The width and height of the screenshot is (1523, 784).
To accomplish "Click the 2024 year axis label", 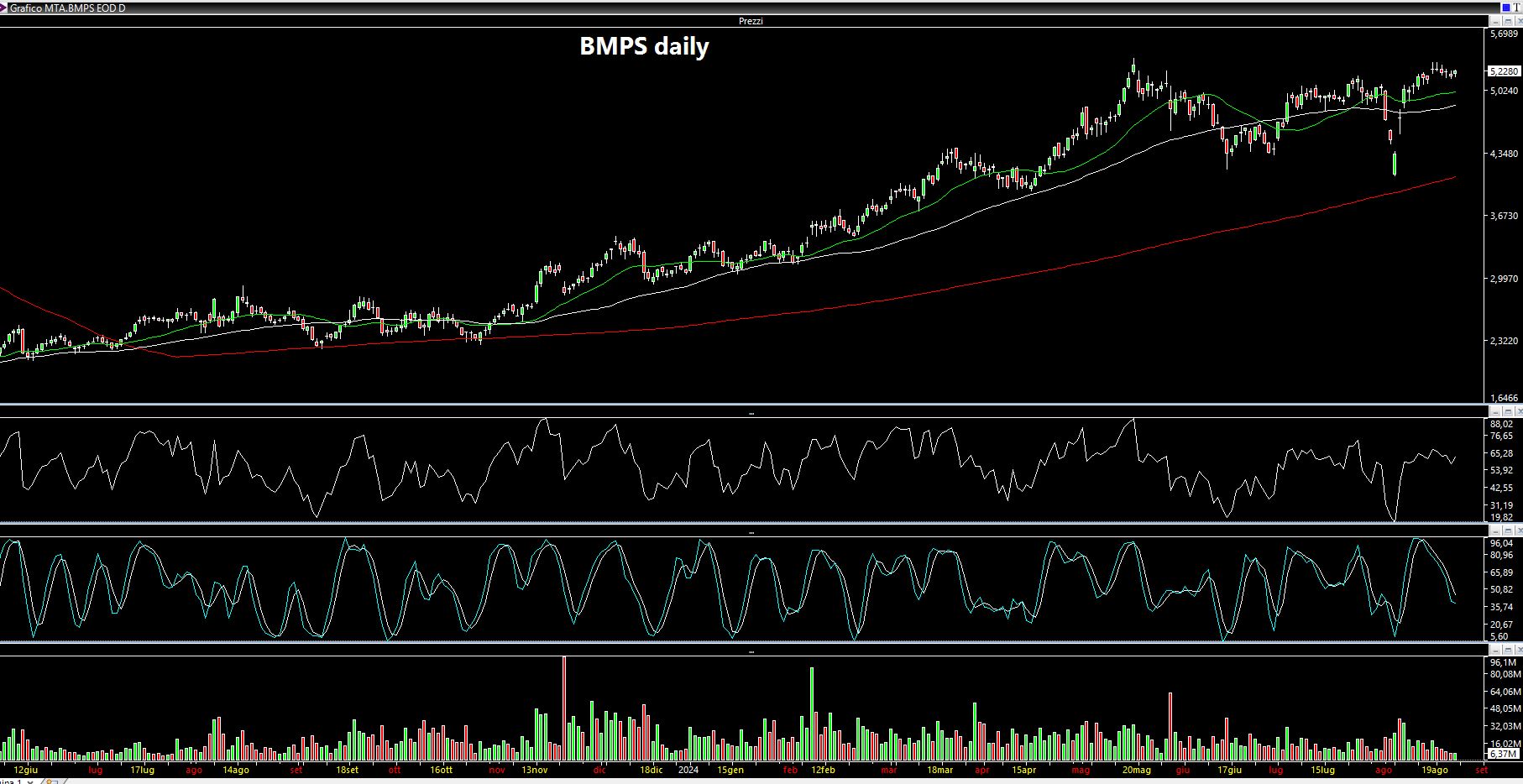I will tap(688, 770).
